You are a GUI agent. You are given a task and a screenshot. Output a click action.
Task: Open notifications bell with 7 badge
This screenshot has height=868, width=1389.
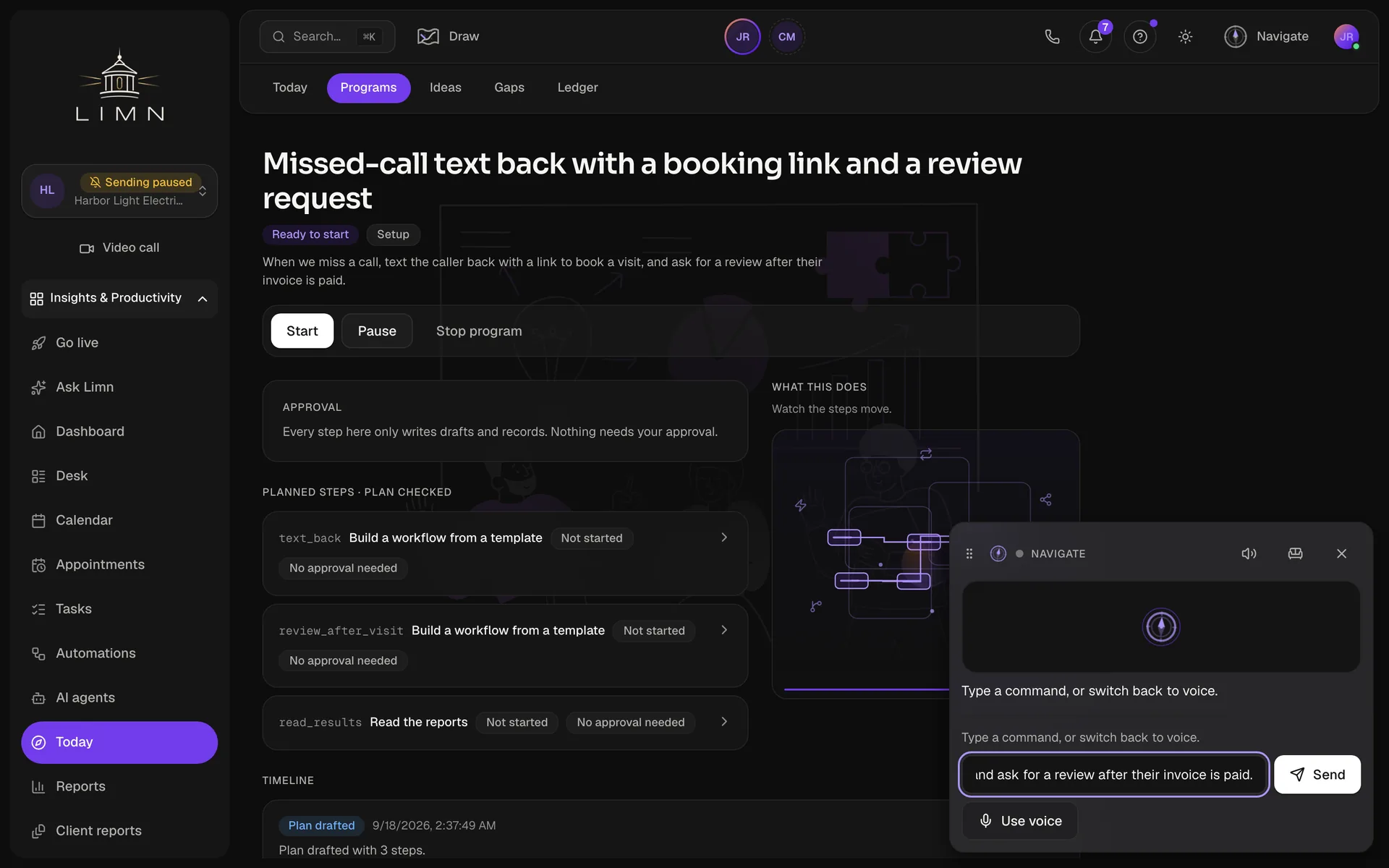pyautogui.click(x=1095, y=36)
